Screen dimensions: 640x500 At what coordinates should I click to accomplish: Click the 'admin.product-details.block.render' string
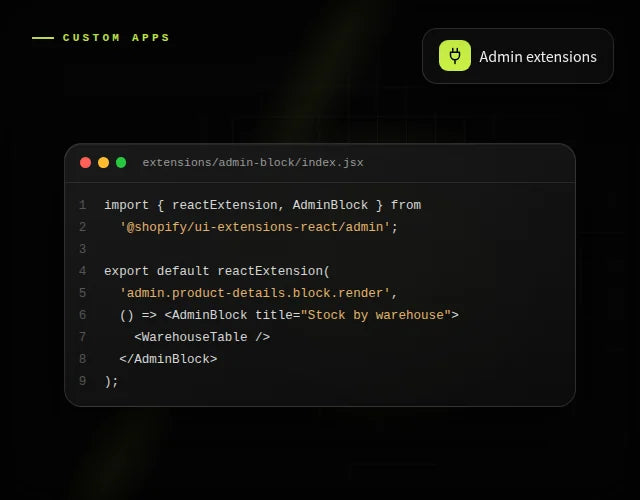(x=254, y=293)
